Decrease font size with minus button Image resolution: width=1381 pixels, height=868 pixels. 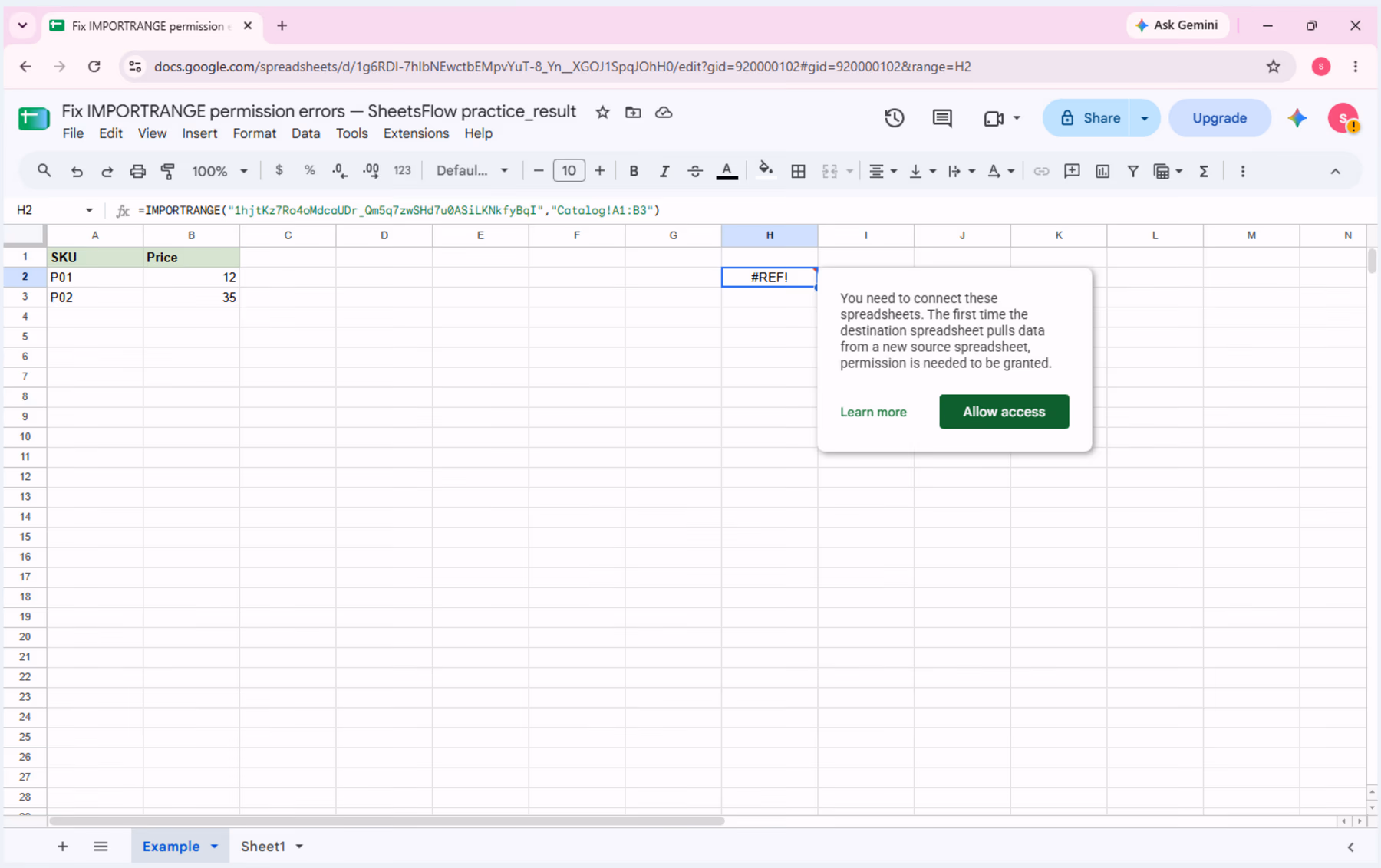539,170
